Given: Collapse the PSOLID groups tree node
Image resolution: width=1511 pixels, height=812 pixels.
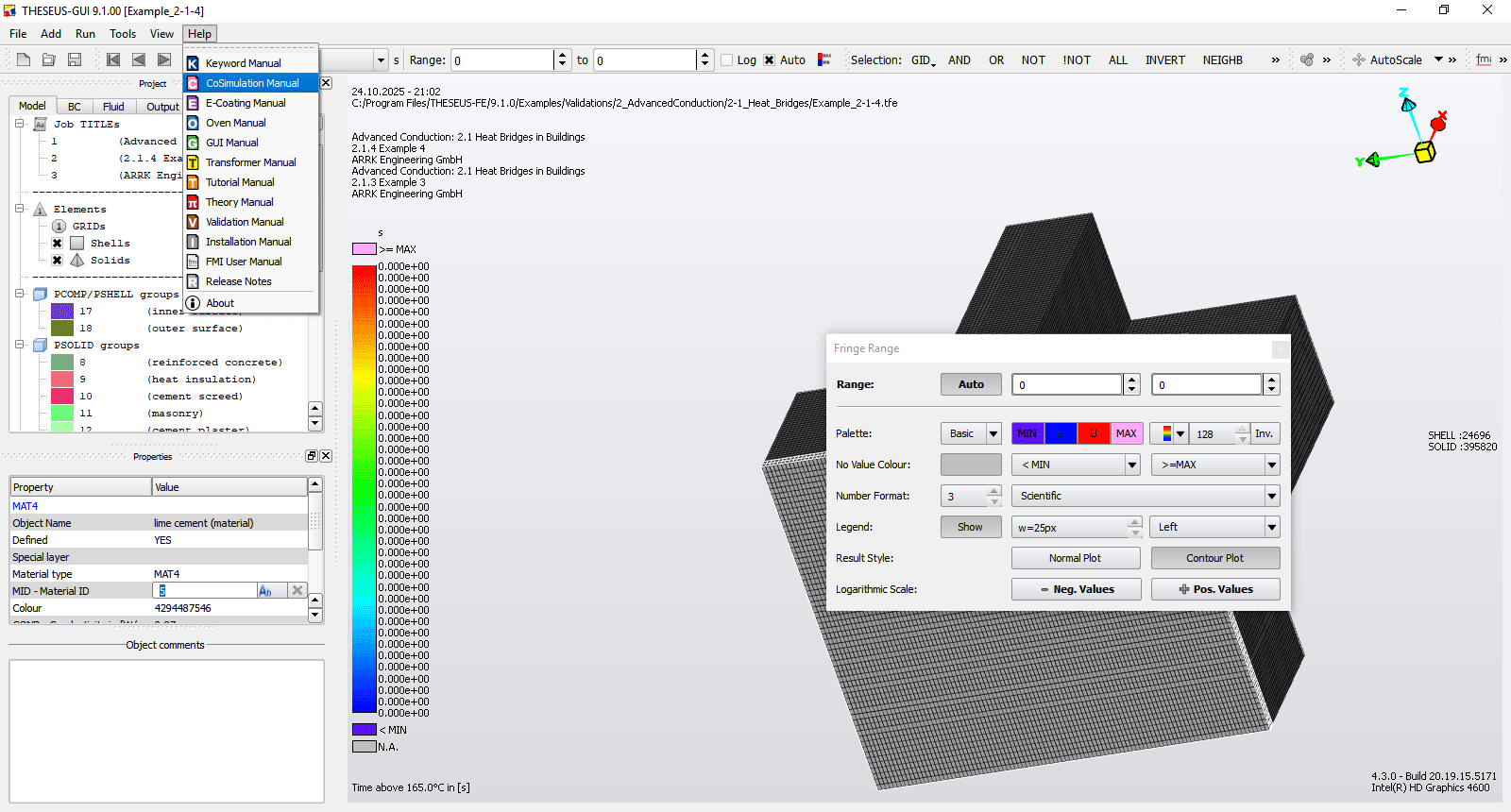Looking at the screenshot, I should (20, 345).
